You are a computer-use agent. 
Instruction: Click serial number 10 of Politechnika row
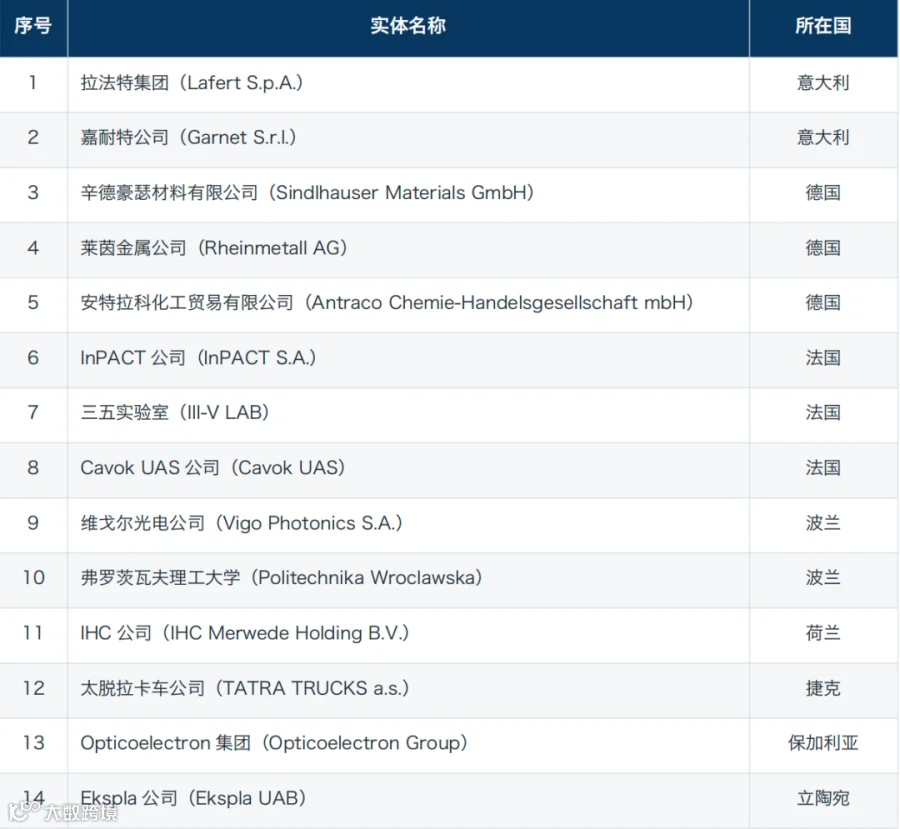click(x=33, y=578)
